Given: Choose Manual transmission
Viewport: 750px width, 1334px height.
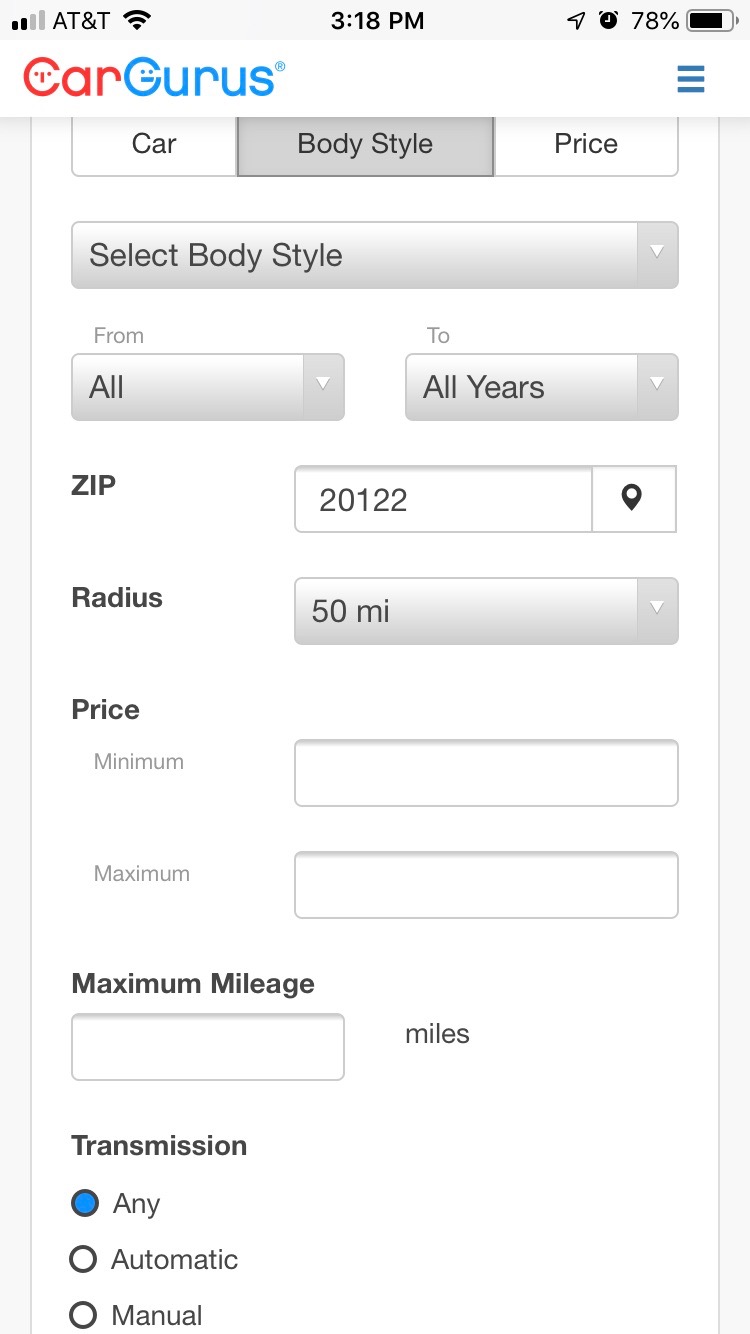Looking at the screenshot, I should pos(83,1315).
